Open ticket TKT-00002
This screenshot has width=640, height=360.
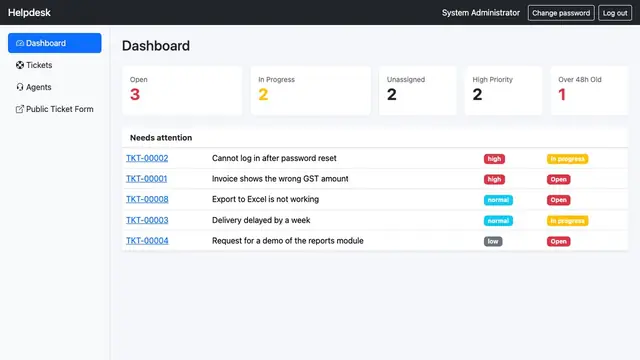click(147, 158)
